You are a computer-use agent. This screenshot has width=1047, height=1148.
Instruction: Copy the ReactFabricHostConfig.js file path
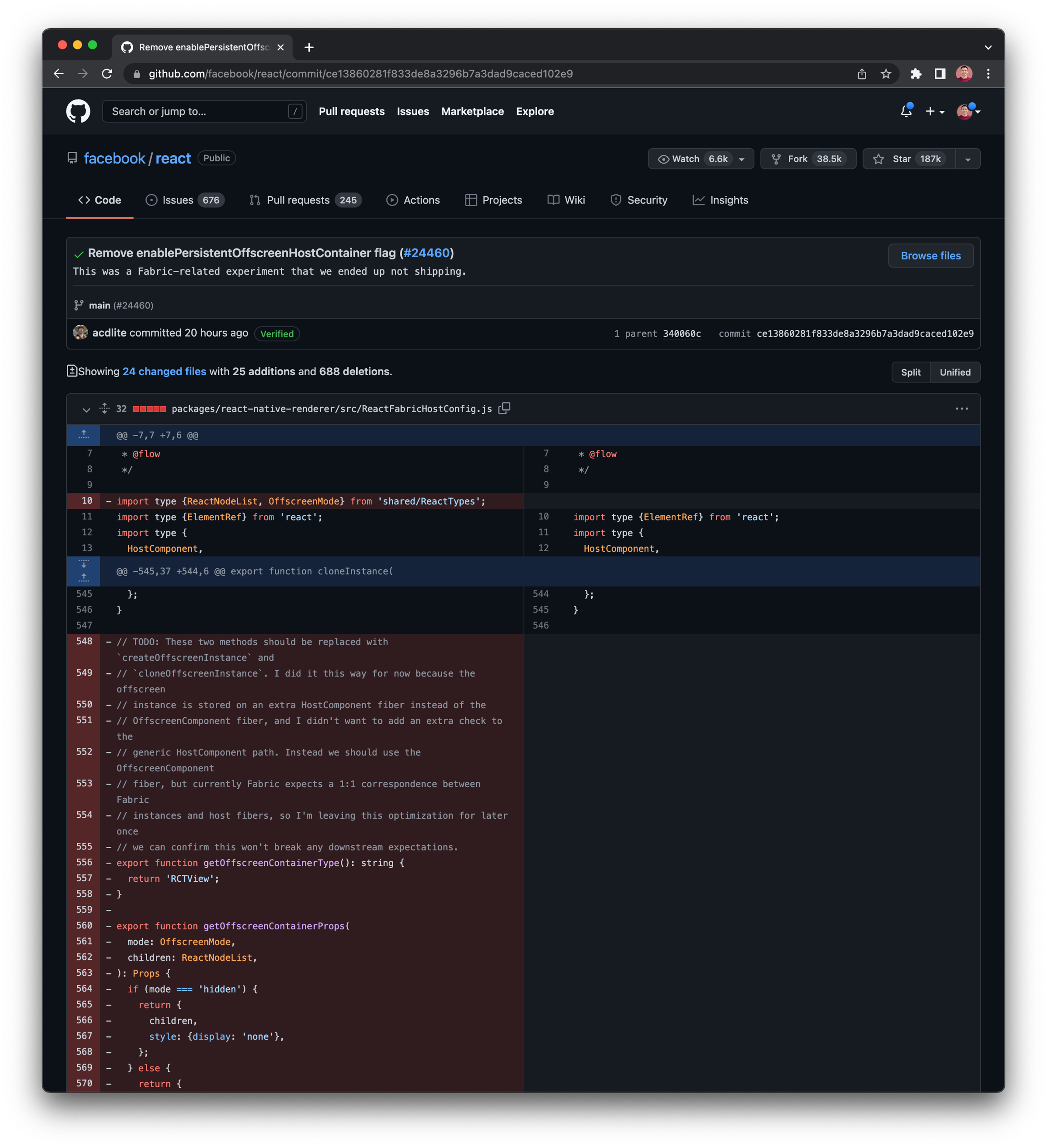click(504, 408)
